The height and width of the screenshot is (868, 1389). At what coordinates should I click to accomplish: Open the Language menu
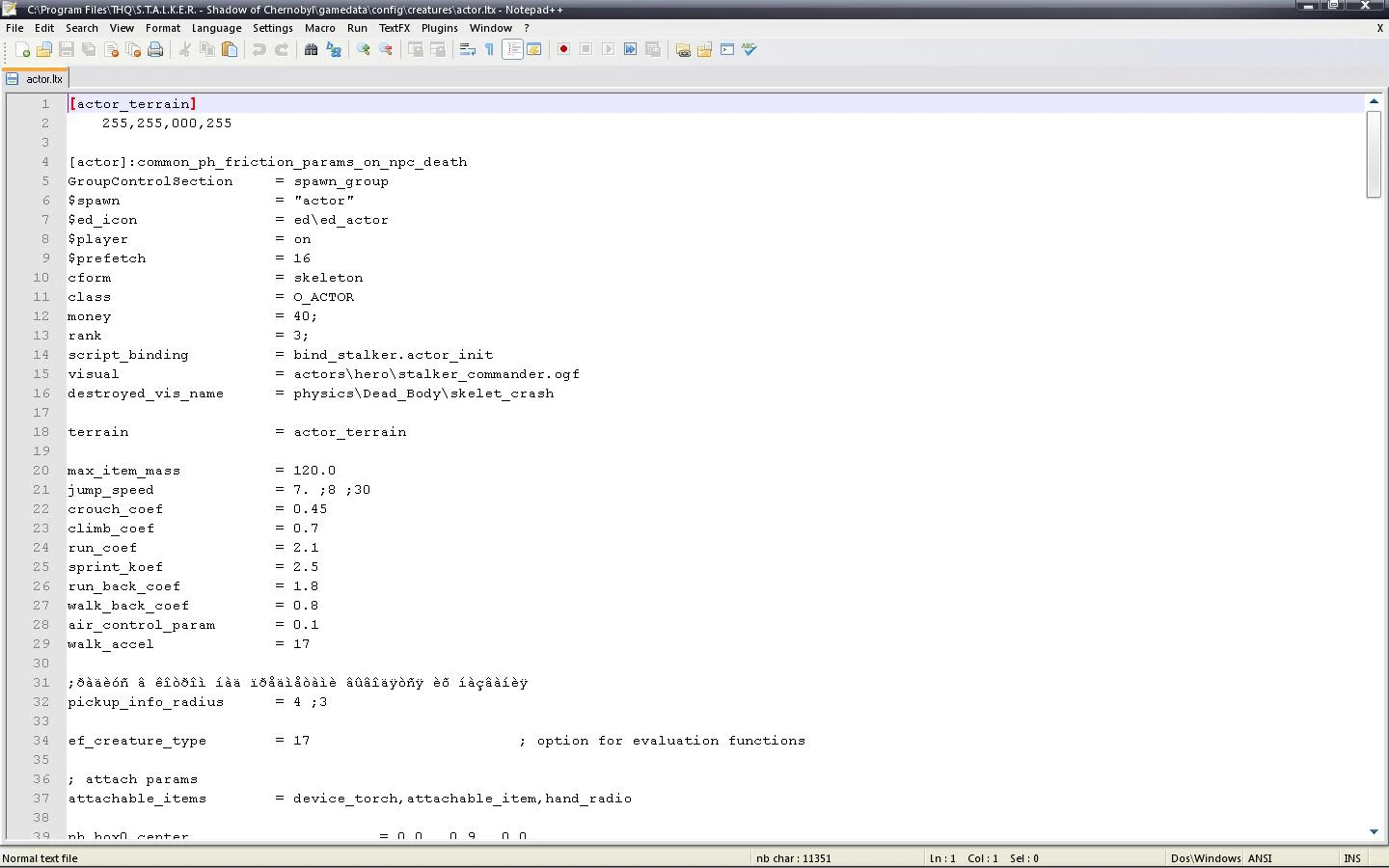tap(216, 28)
